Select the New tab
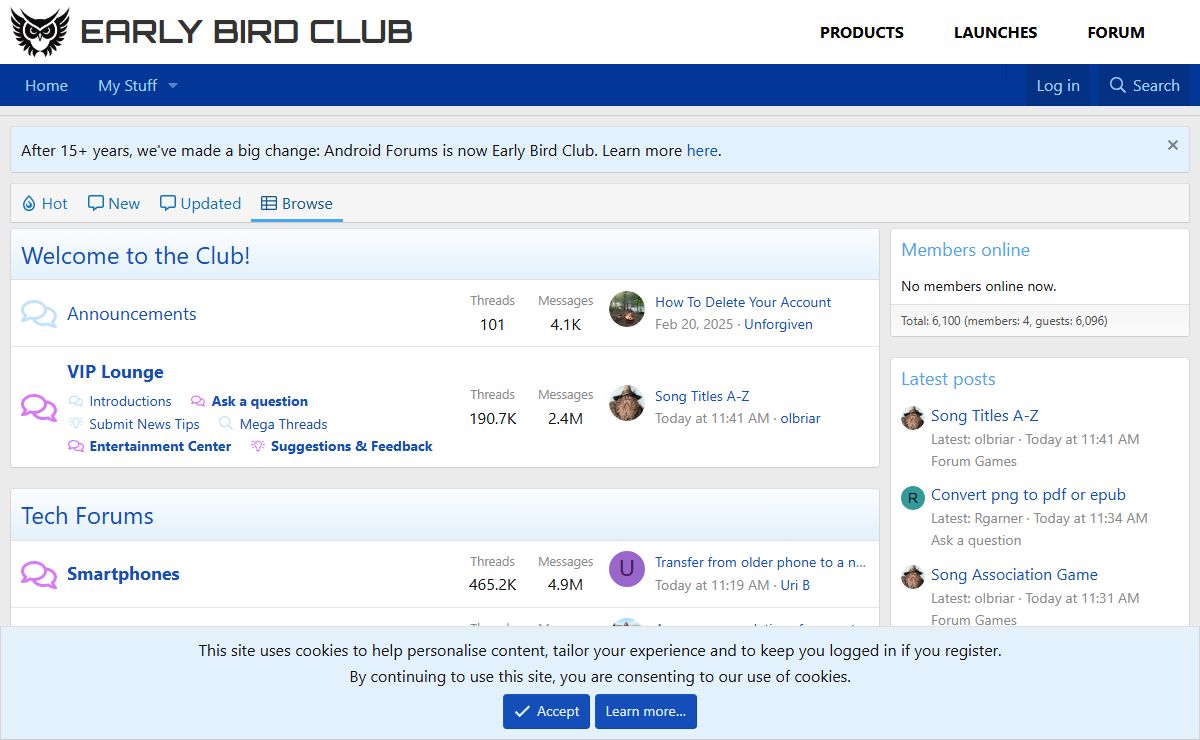Viewport: 1200px width, 740px height. (113, 203)
